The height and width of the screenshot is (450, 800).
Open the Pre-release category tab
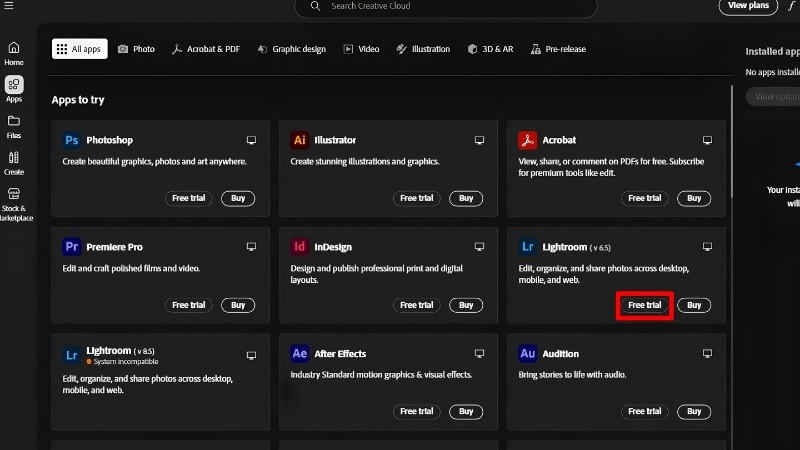[558, 49]
